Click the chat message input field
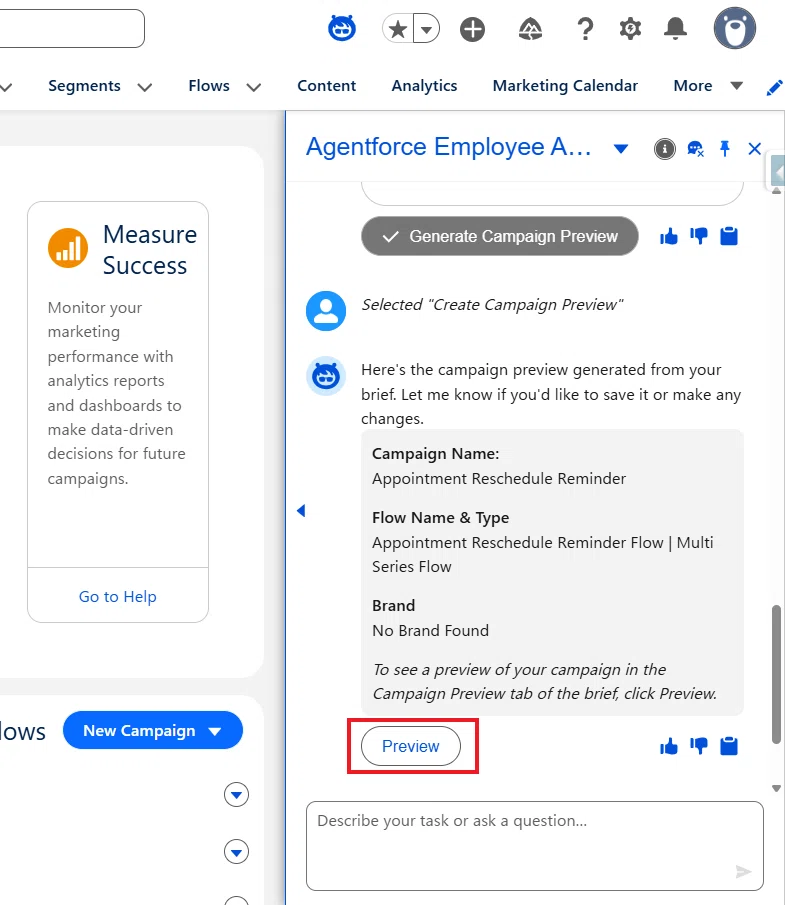This screenshot has height=905, width=785. (534, 846)
